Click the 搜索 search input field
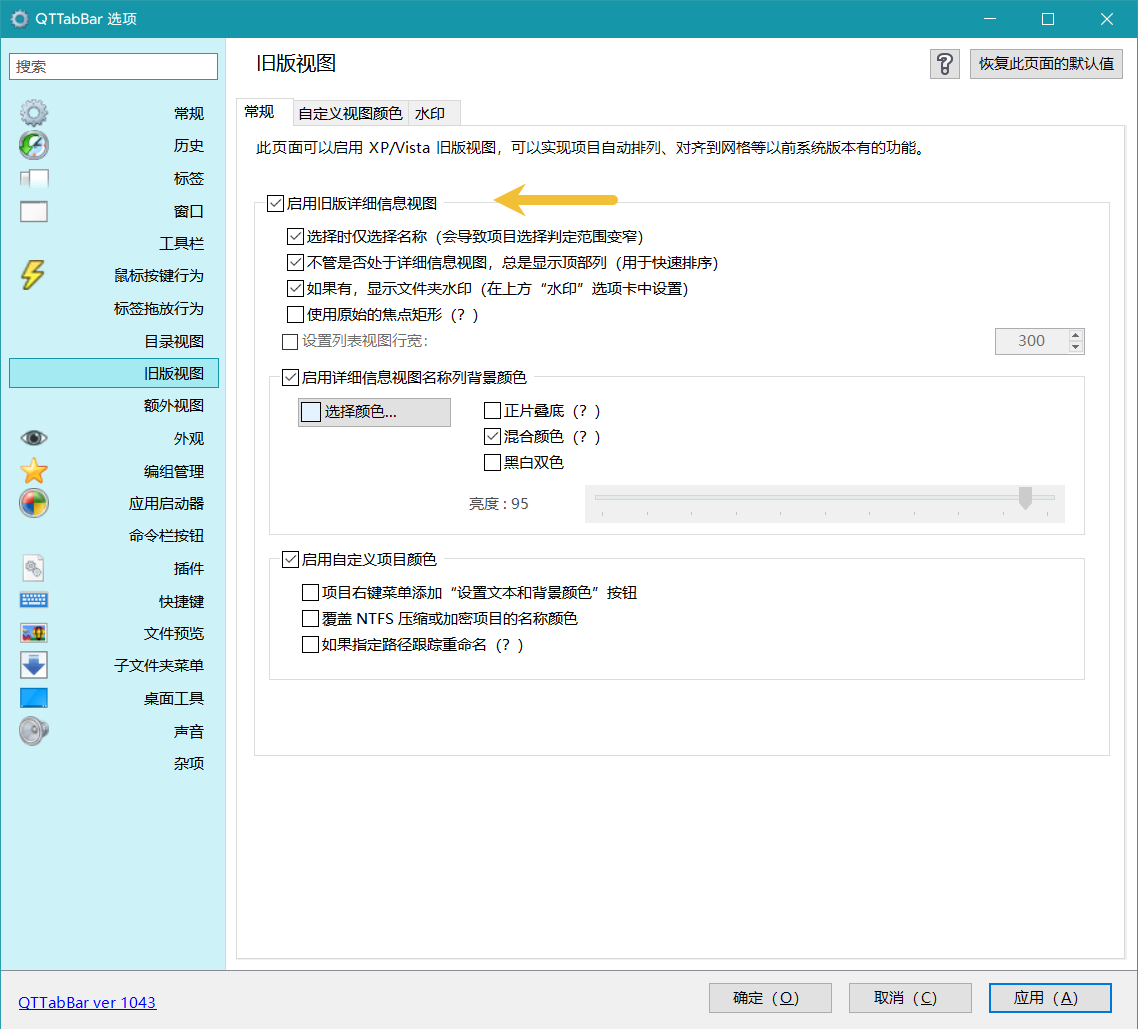The width and height of the screenshot is (1138, 1029). click(114, 67)
